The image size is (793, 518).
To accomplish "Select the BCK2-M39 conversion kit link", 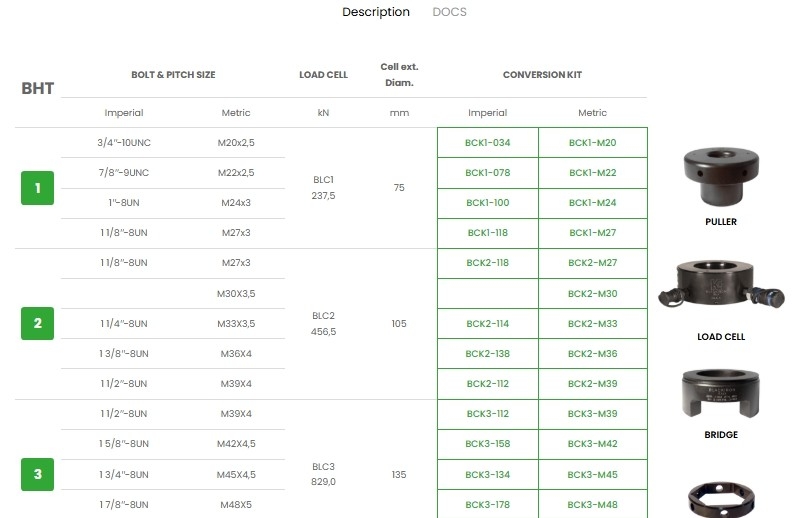I will 592,384.
